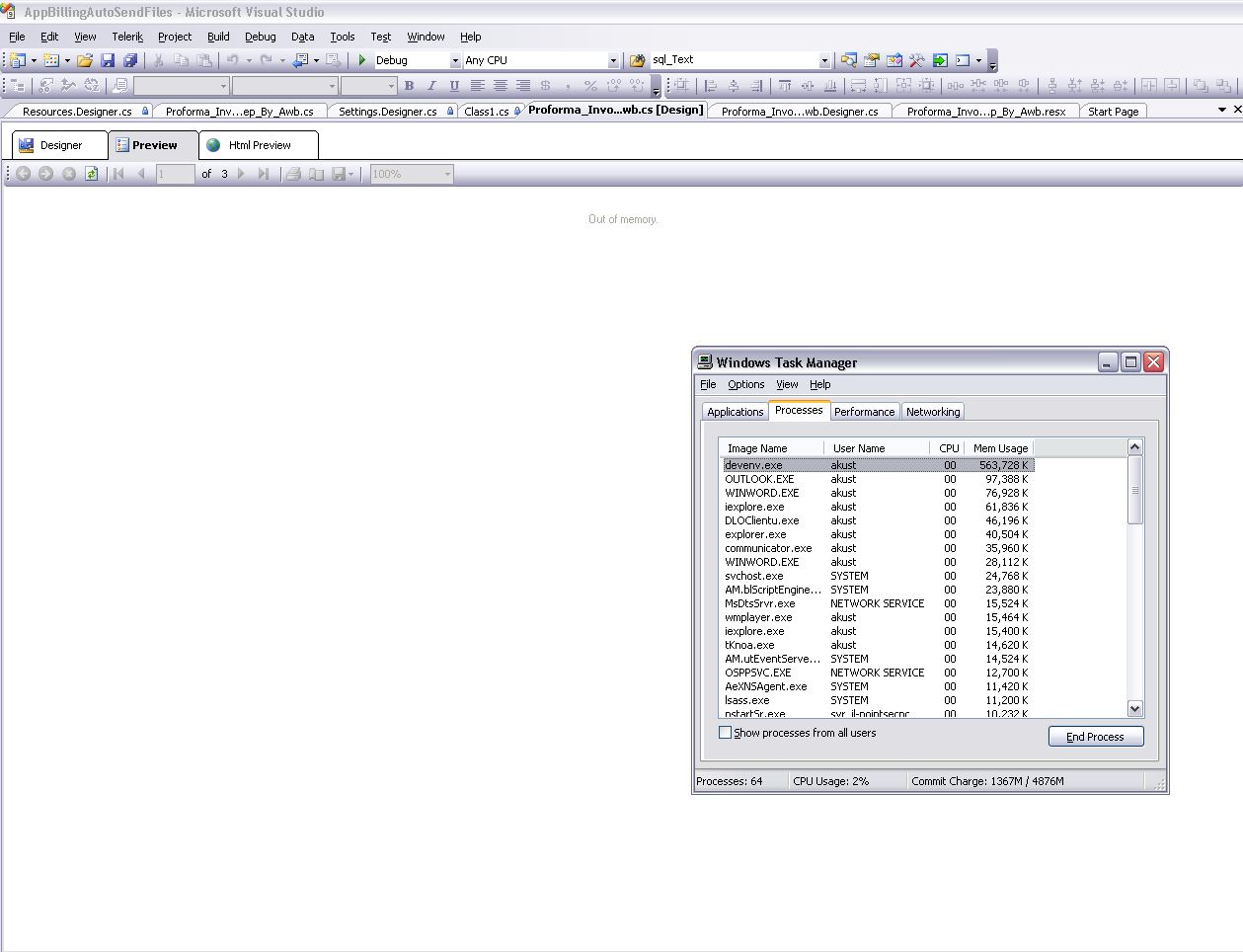Click the Undo arrow icon
The width and height of the screenshot is (1243, 952).
coord(232,60)
